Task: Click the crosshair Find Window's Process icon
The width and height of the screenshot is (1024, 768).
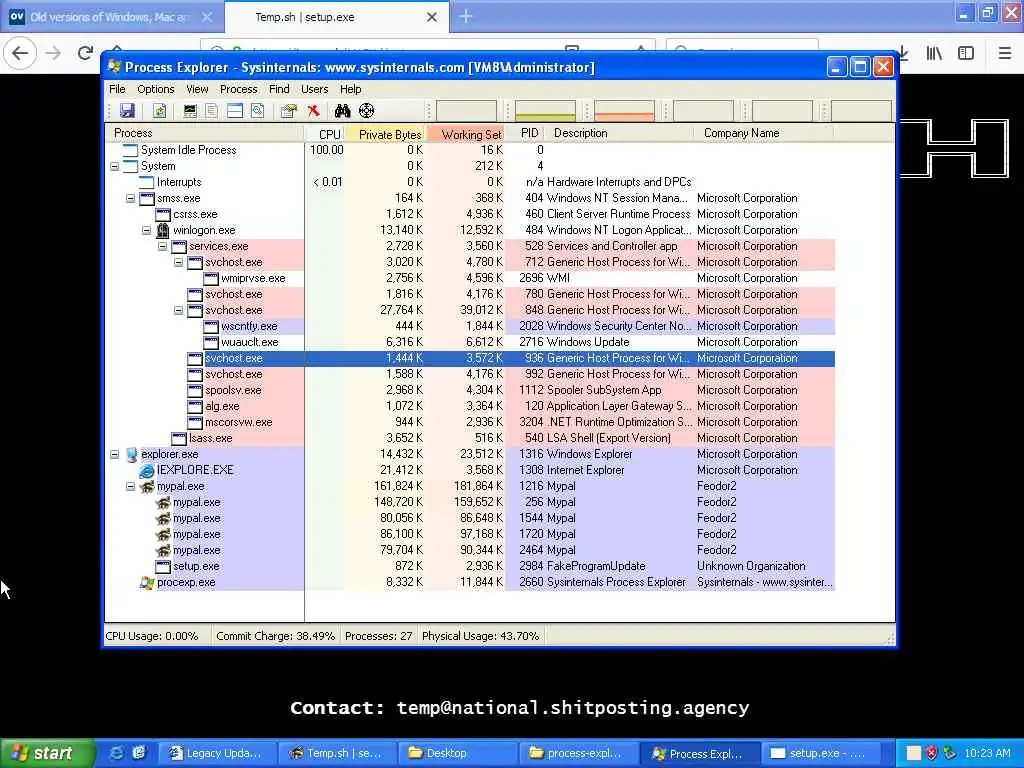Action: [x=366, y=111]
